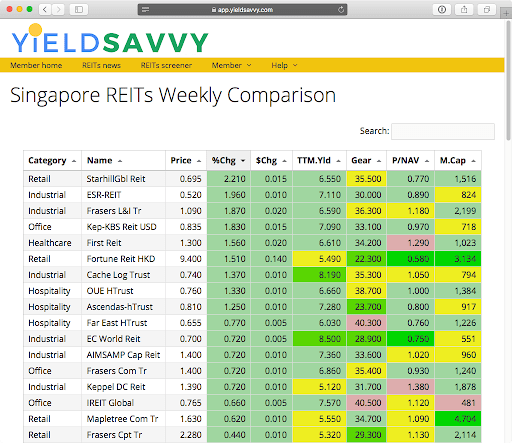This screenshot has height=443, width=512.
Task: Open Member home page
Action: tap(36, 65)
